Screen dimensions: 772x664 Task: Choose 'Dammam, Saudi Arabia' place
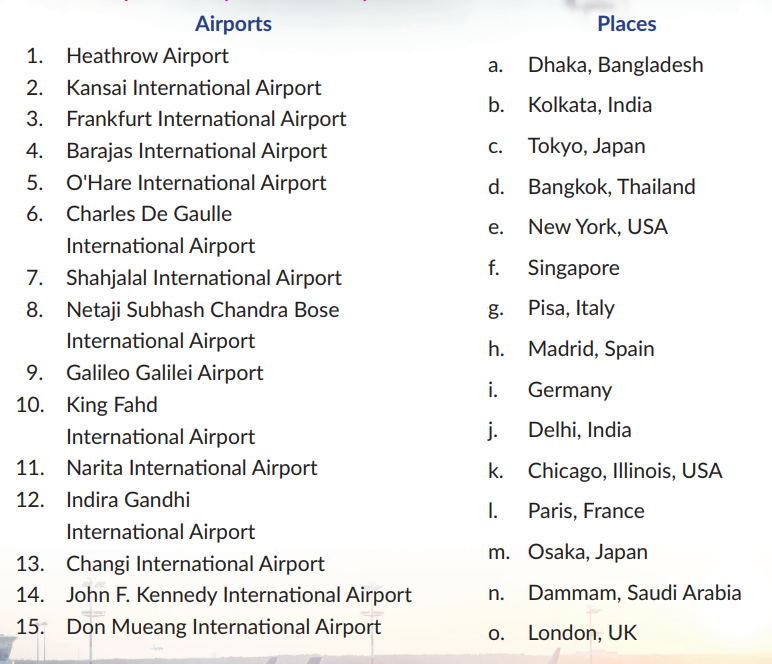click(634, 593)
